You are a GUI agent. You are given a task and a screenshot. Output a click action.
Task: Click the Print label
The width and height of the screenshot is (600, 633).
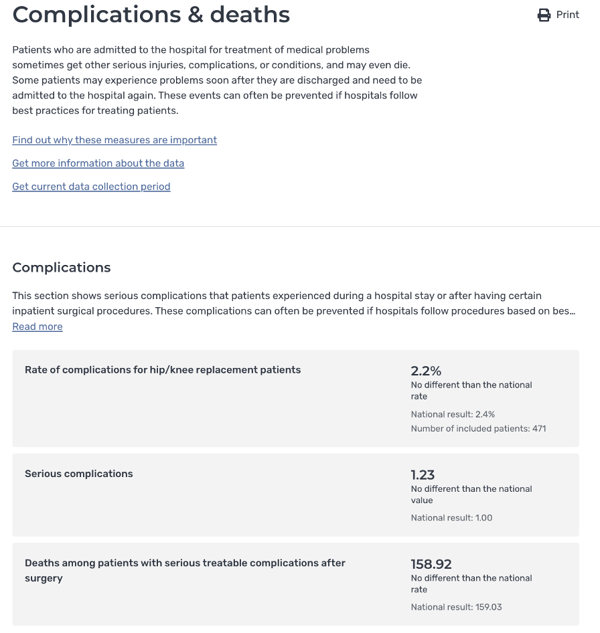point(567,15)
